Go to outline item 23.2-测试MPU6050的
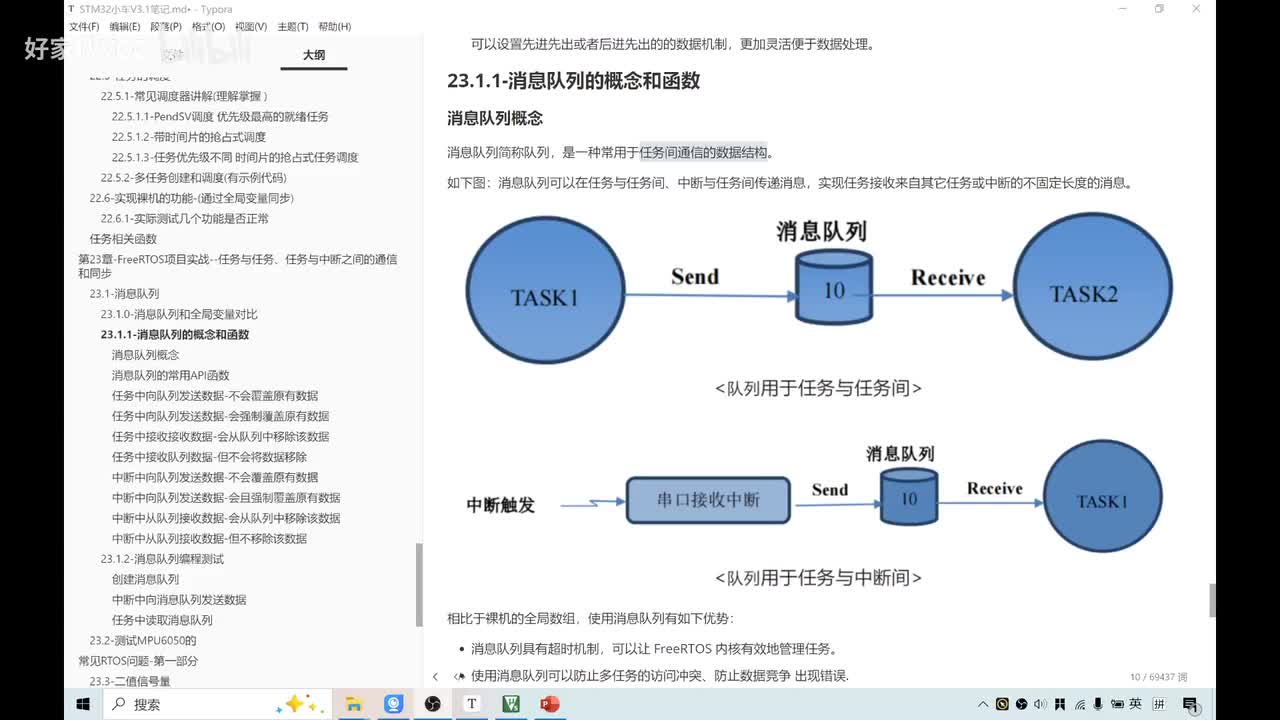Screen dimensions: 1280x720 click(x=143, y=641)
